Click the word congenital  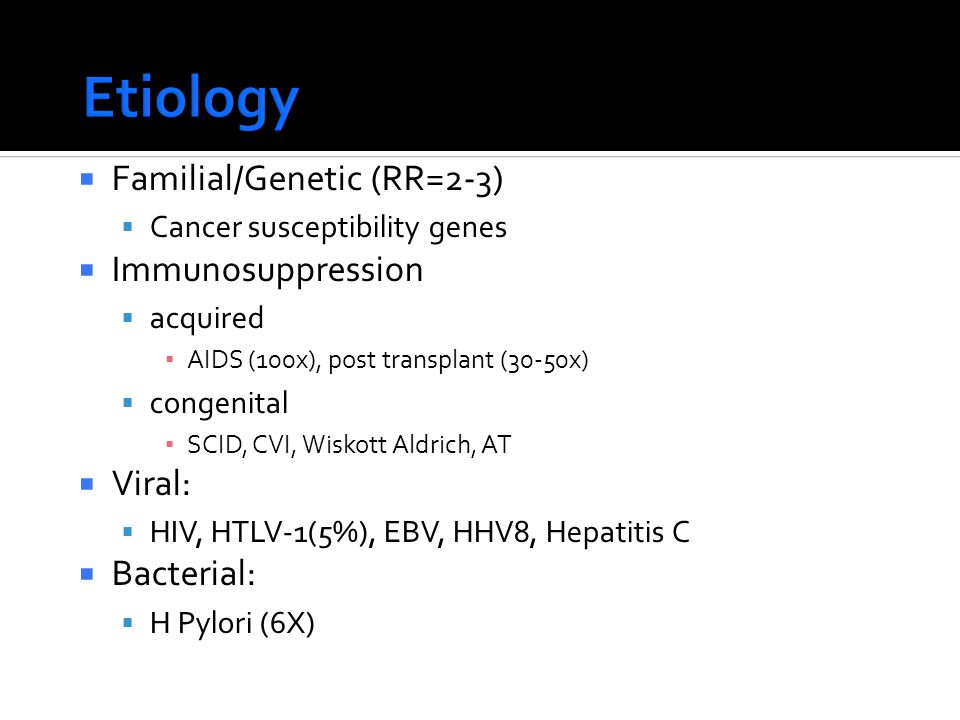tap(219, 404)
